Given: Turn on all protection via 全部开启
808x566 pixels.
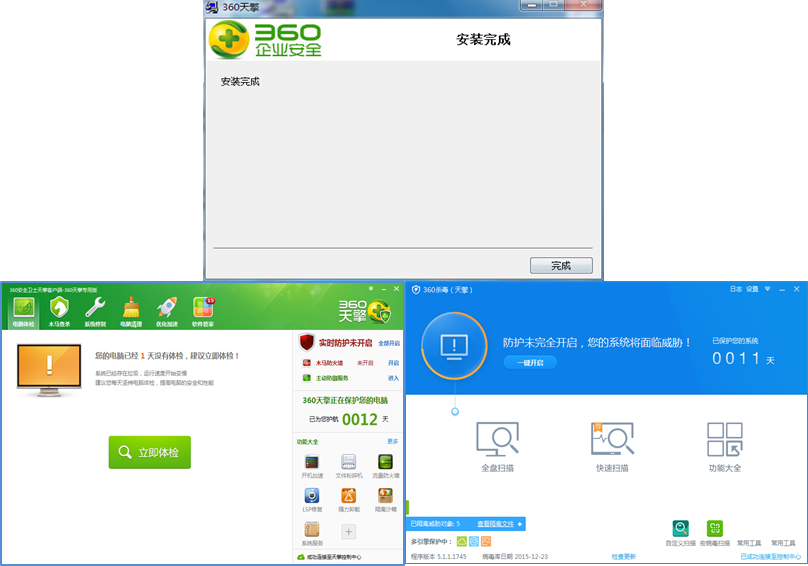Looking at the screenshot, I should 388,343.
